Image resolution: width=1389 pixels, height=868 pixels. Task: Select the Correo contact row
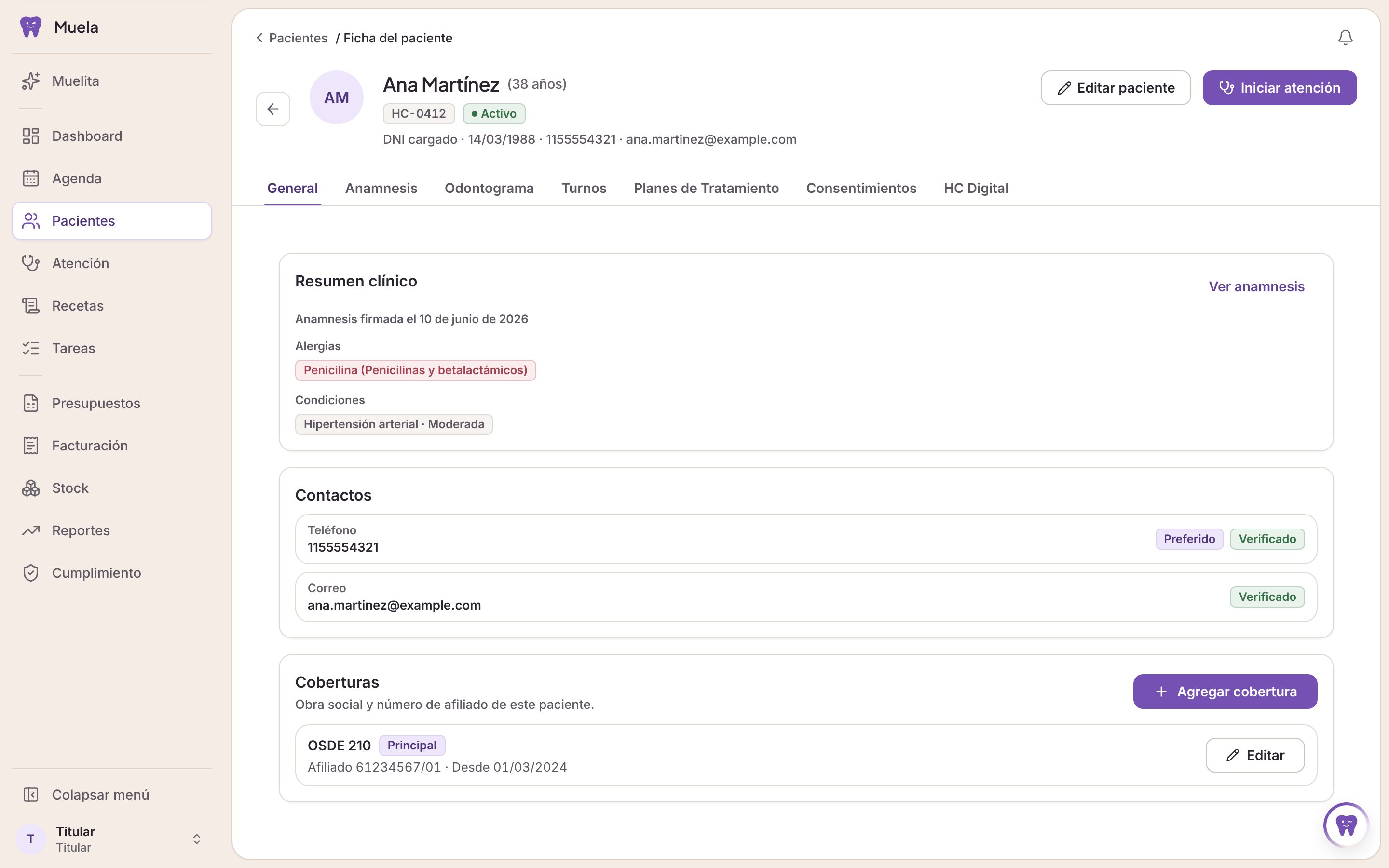tap(806, 597)
